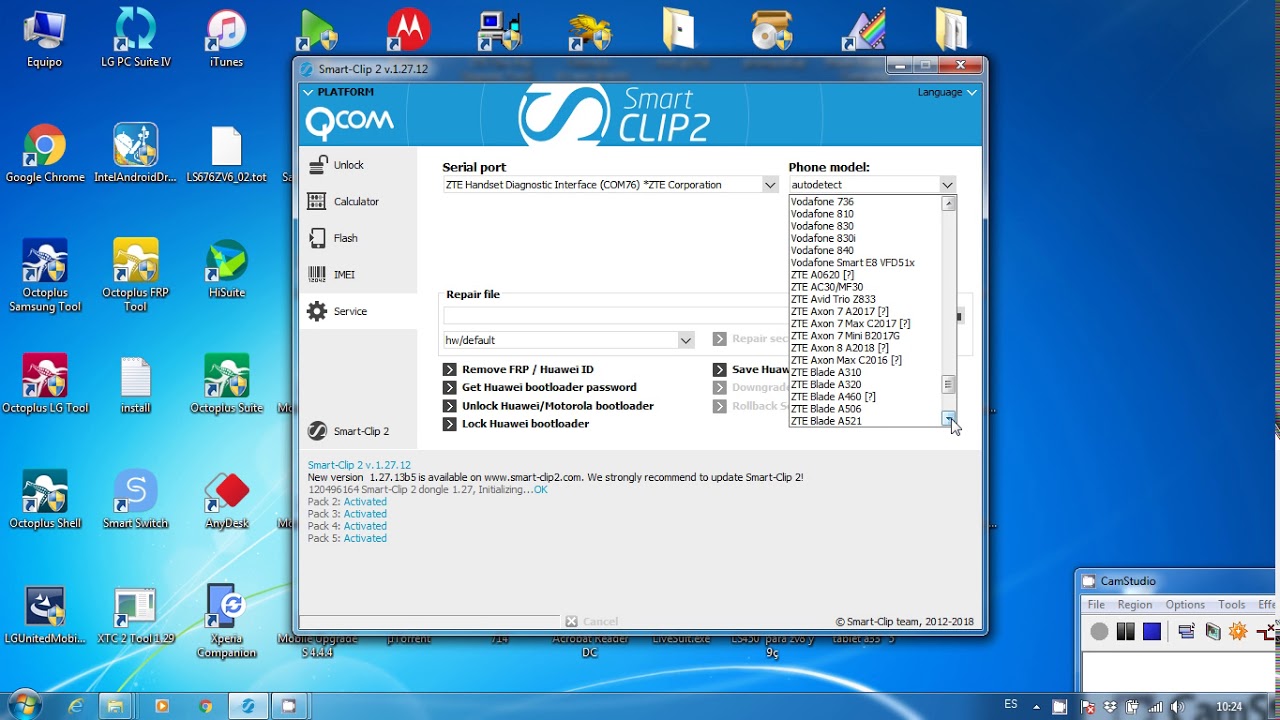Open the Language menu
The width and height of the screenshot is (1280, 720).
[x=947, y=92]
